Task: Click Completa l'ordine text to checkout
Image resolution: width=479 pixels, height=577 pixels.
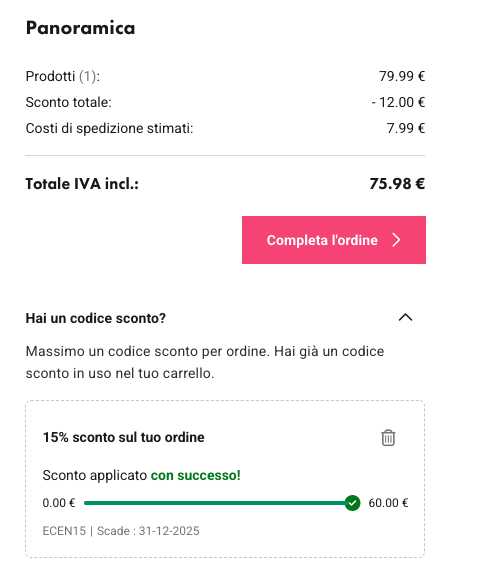Action: (x=322, y=240)
